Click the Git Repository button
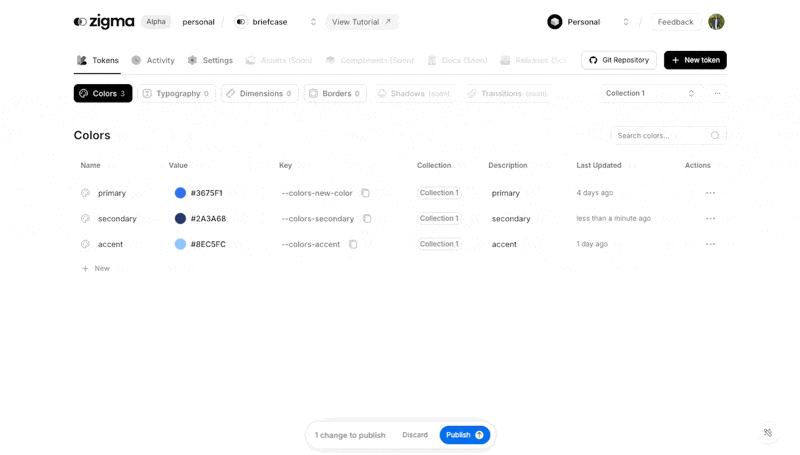Image resolution: width=800 pixels, height=455 pixels. click(618, 60)
